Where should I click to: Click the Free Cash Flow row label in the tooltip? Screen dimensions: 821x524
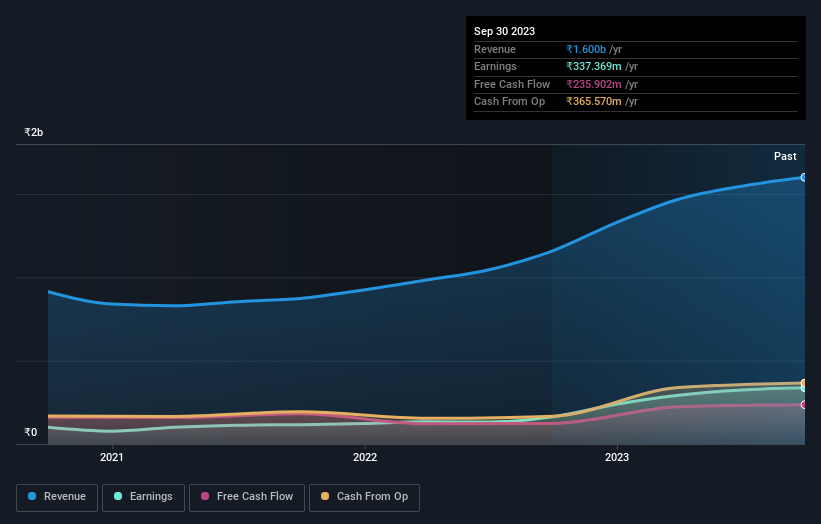pyautogui.click(x=512, y=84)
